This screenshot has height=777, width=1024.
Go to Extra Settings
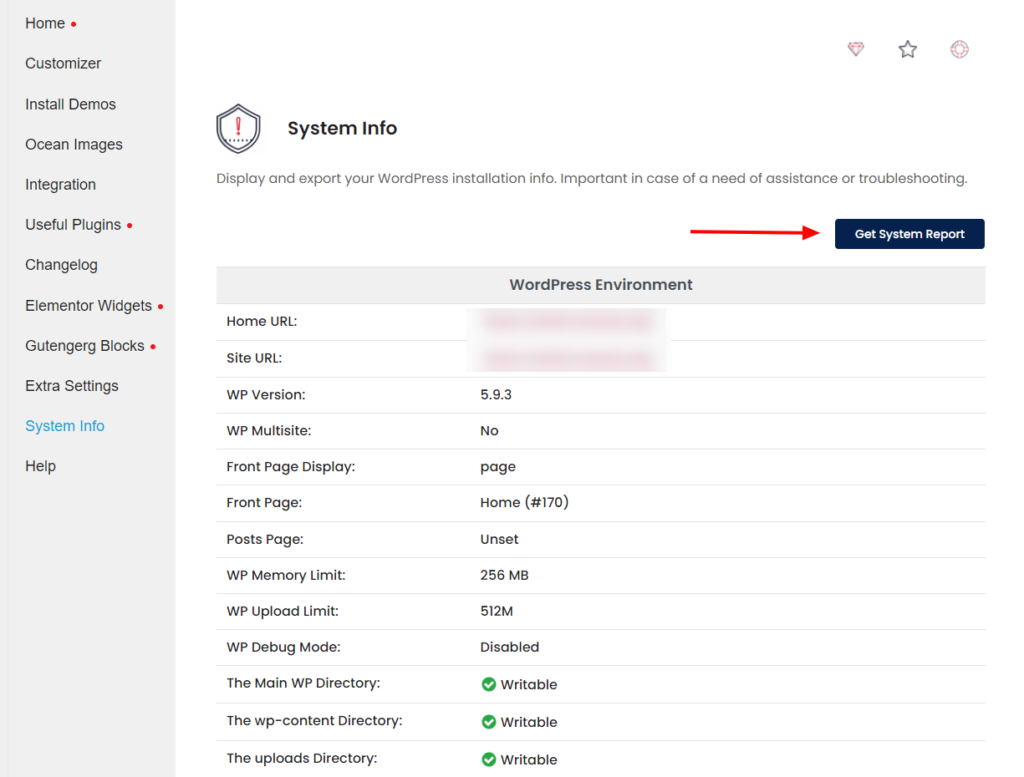click(72, 385)
